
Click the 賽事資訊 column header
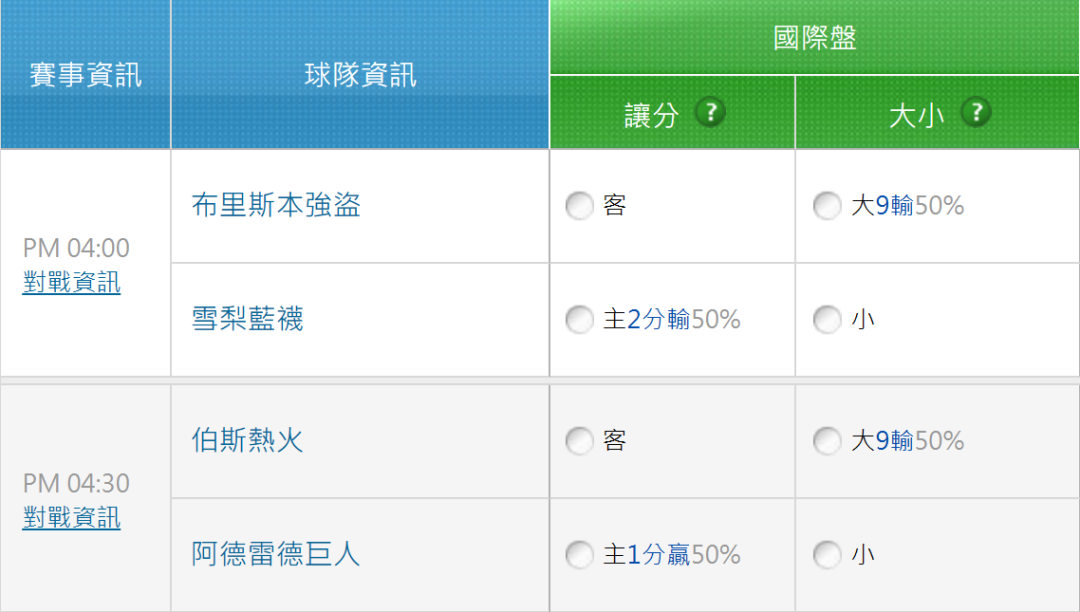86,75
